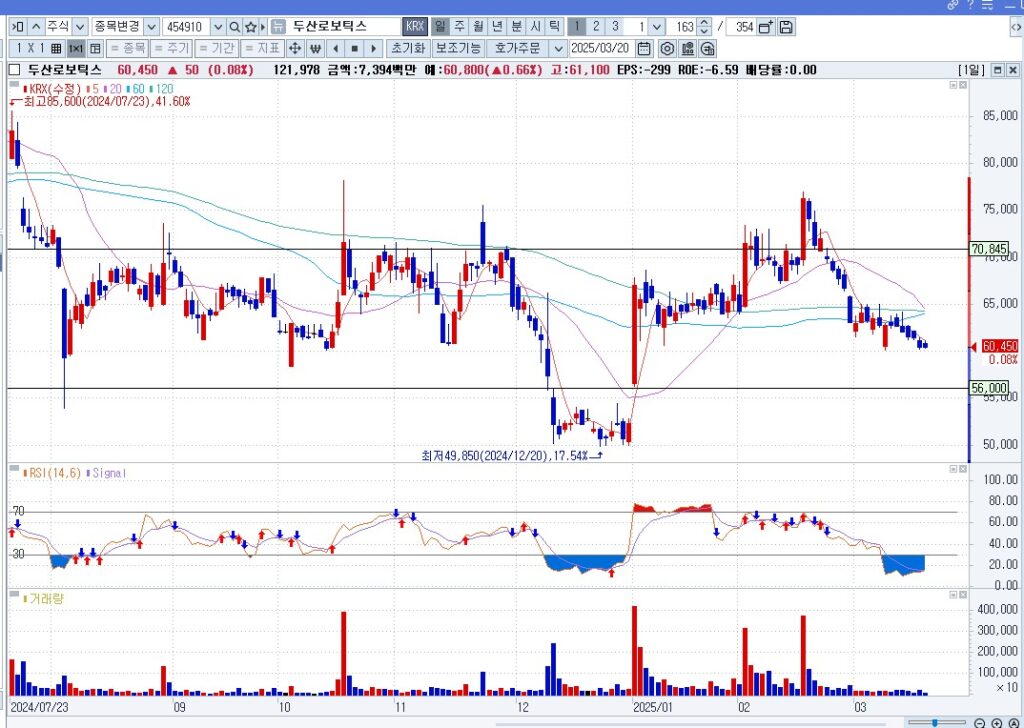Select the 틱 (tick) chart tab
Image resolution: width=1024 pixels, height=728 pixels.
pyautogui.click(x=554, y=27)
